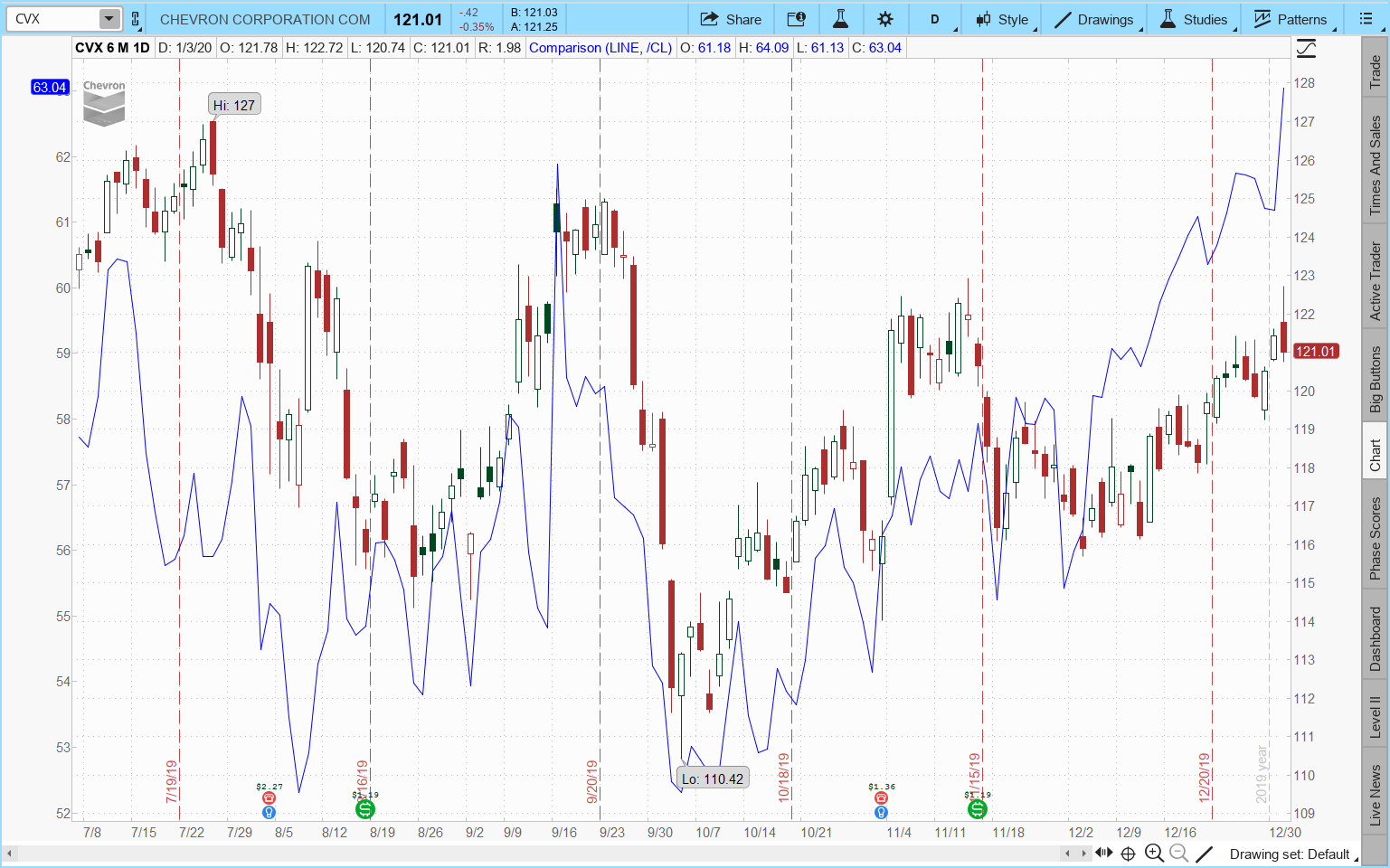Click the blue lightbulb event icon near 8/5
The width and height of the screenshot is (1390, 868).
point(269,812)
